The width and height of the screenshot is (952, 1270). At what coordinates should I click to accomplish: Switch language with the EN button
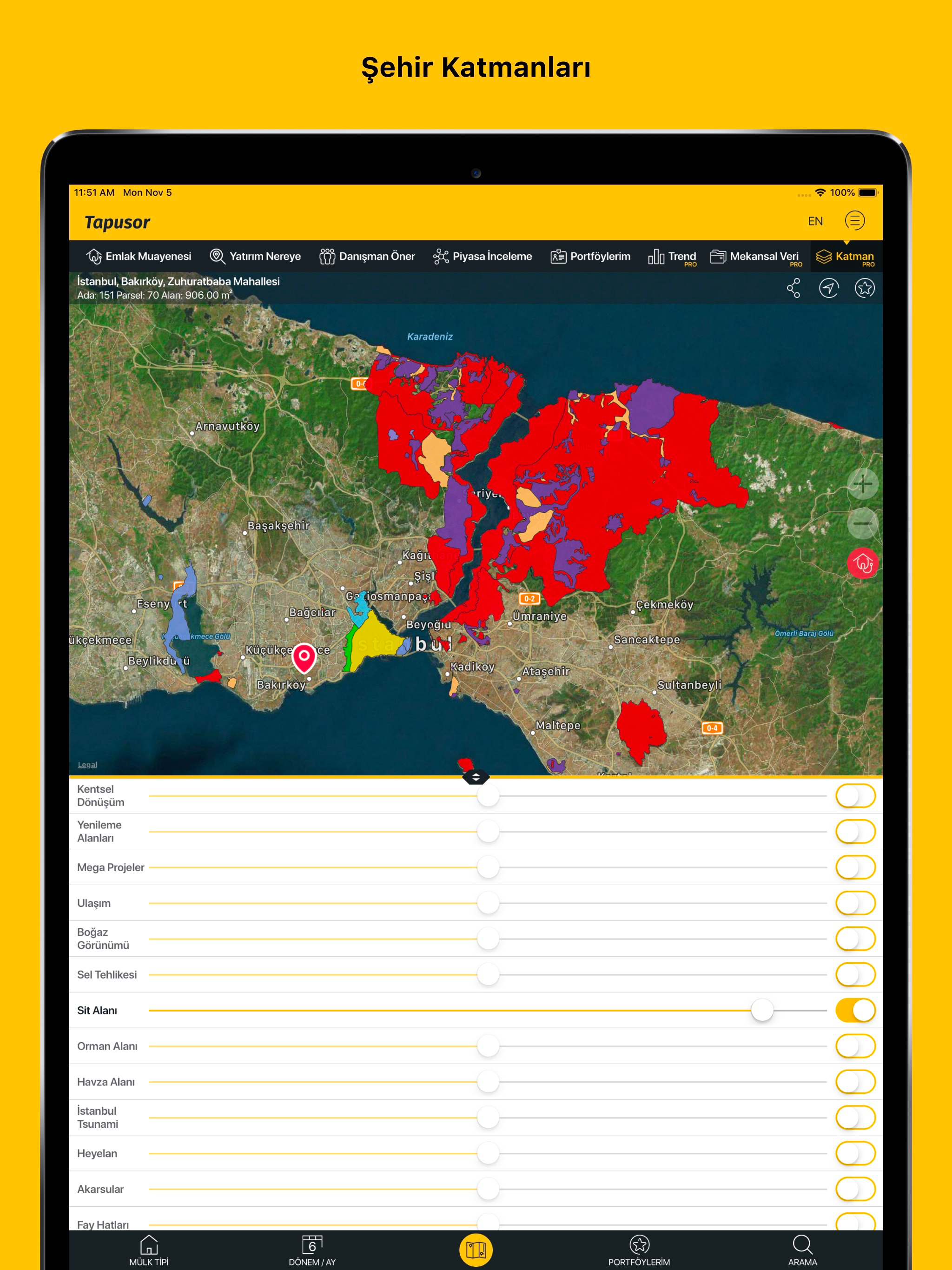point(815,222)
